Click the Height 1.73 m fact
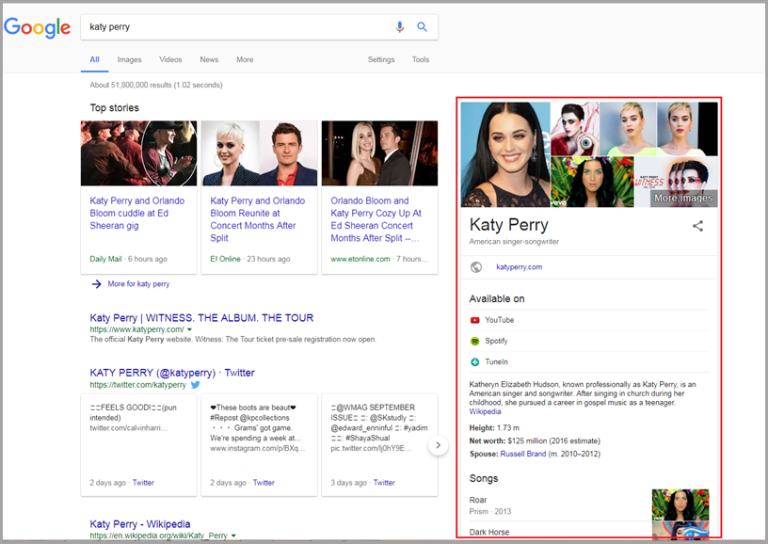768x544 pixels. [494, 427]
